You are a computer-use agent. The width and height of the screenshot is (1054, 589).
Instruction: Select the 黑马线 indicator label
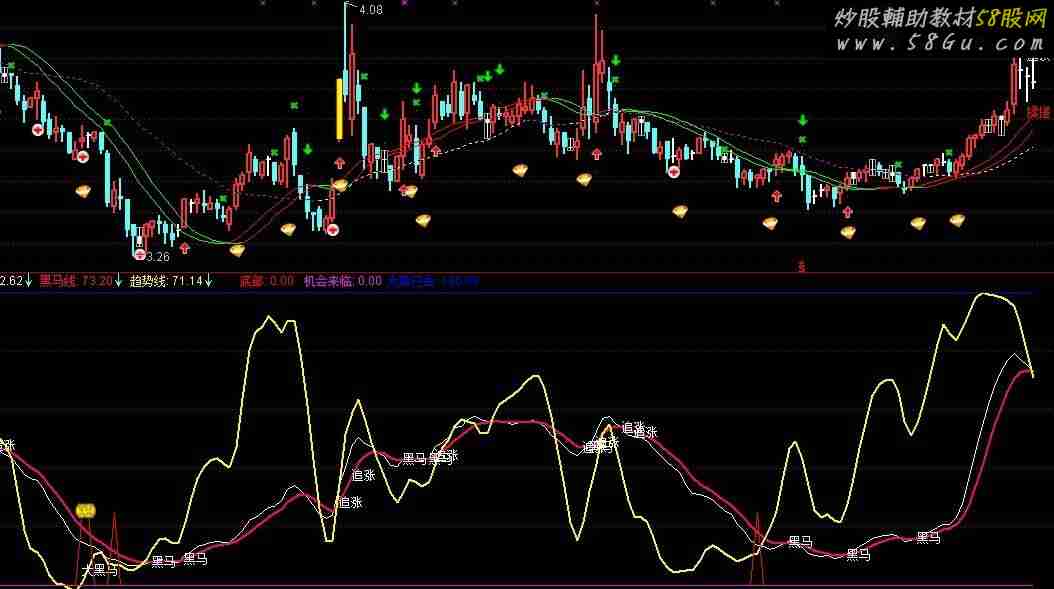pyautogui.click(x=57, y=282)
